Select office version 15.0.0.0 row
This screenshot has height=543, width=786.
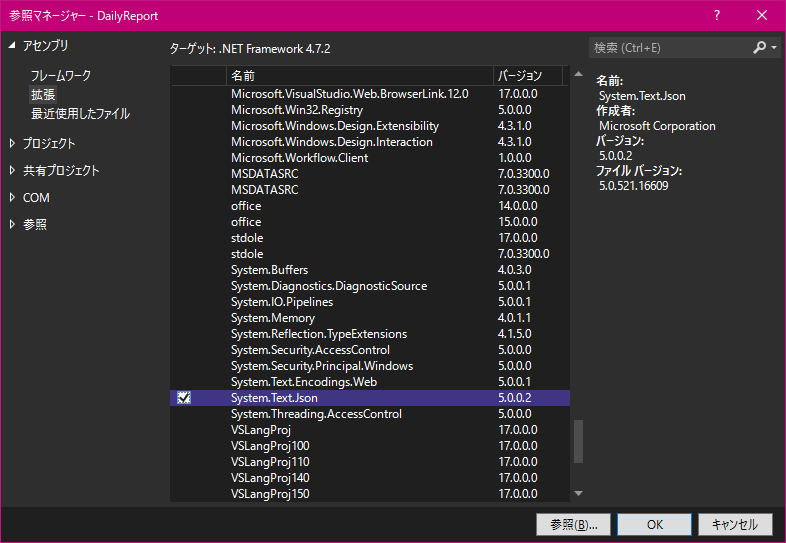pos(370,222)
